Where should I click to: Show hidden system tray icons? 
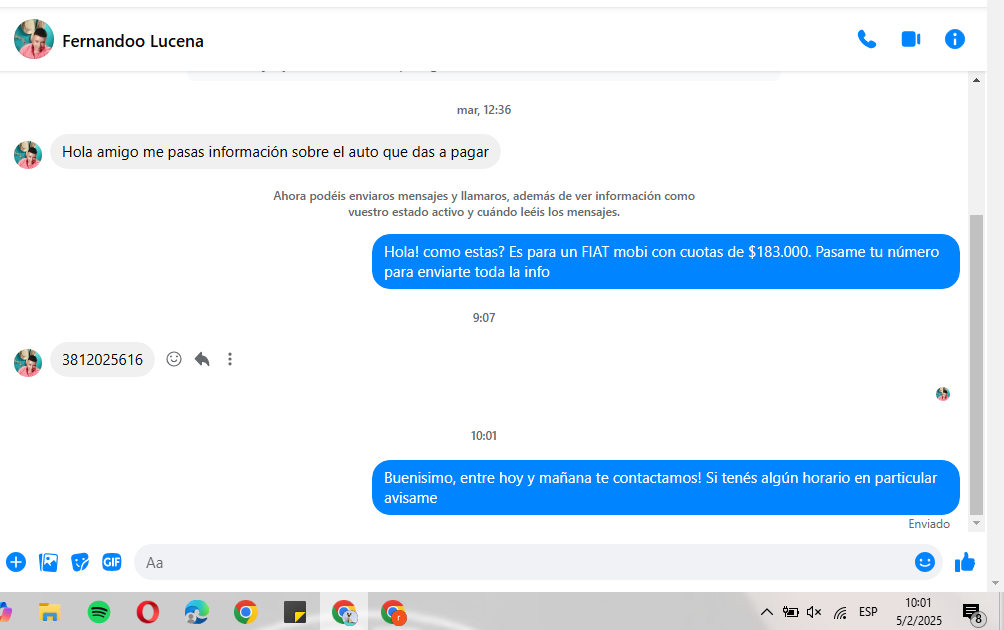pyautogui.click(x=766, y=612)
